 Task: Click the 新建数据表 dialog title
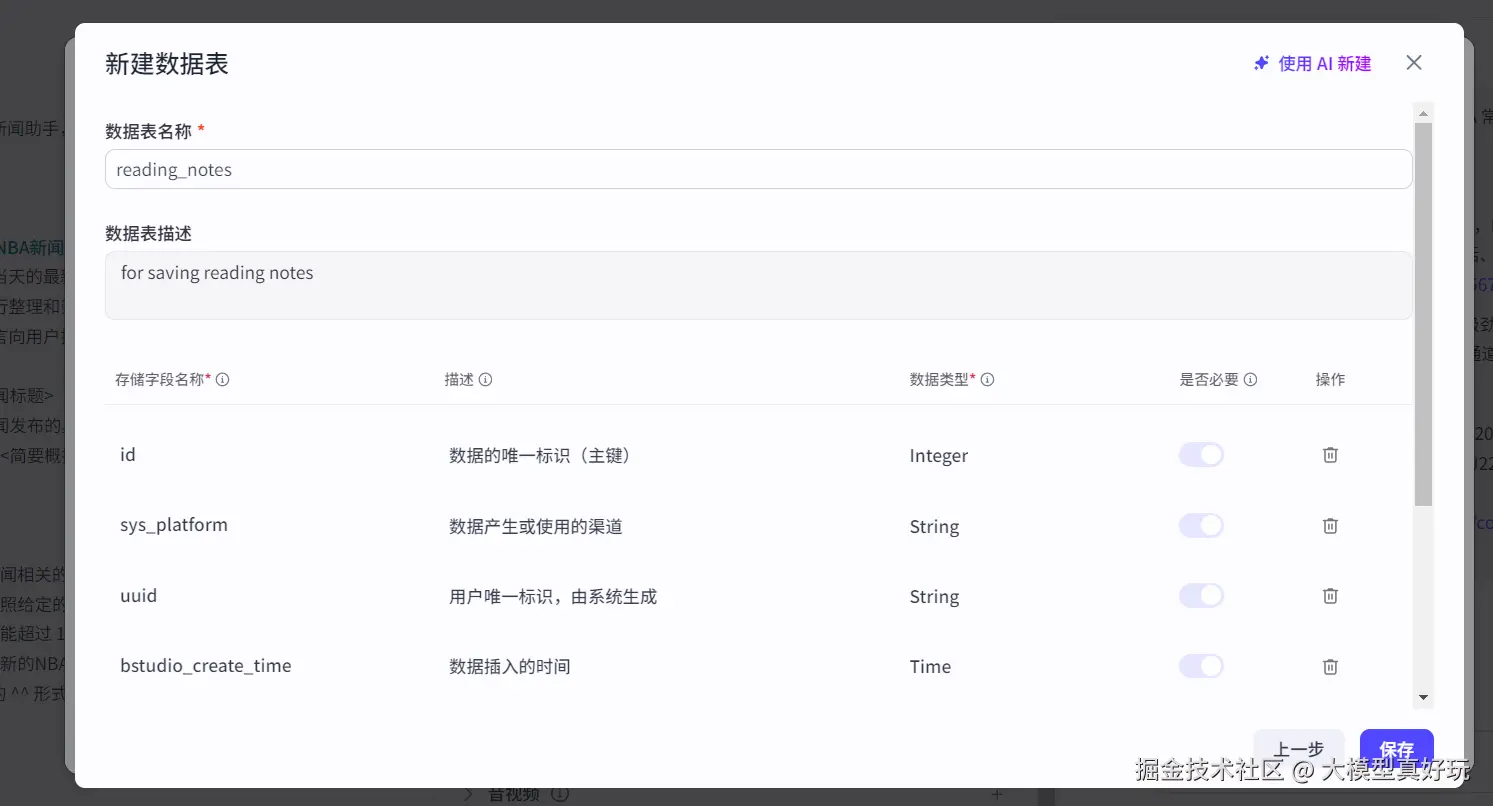[167, 64]
